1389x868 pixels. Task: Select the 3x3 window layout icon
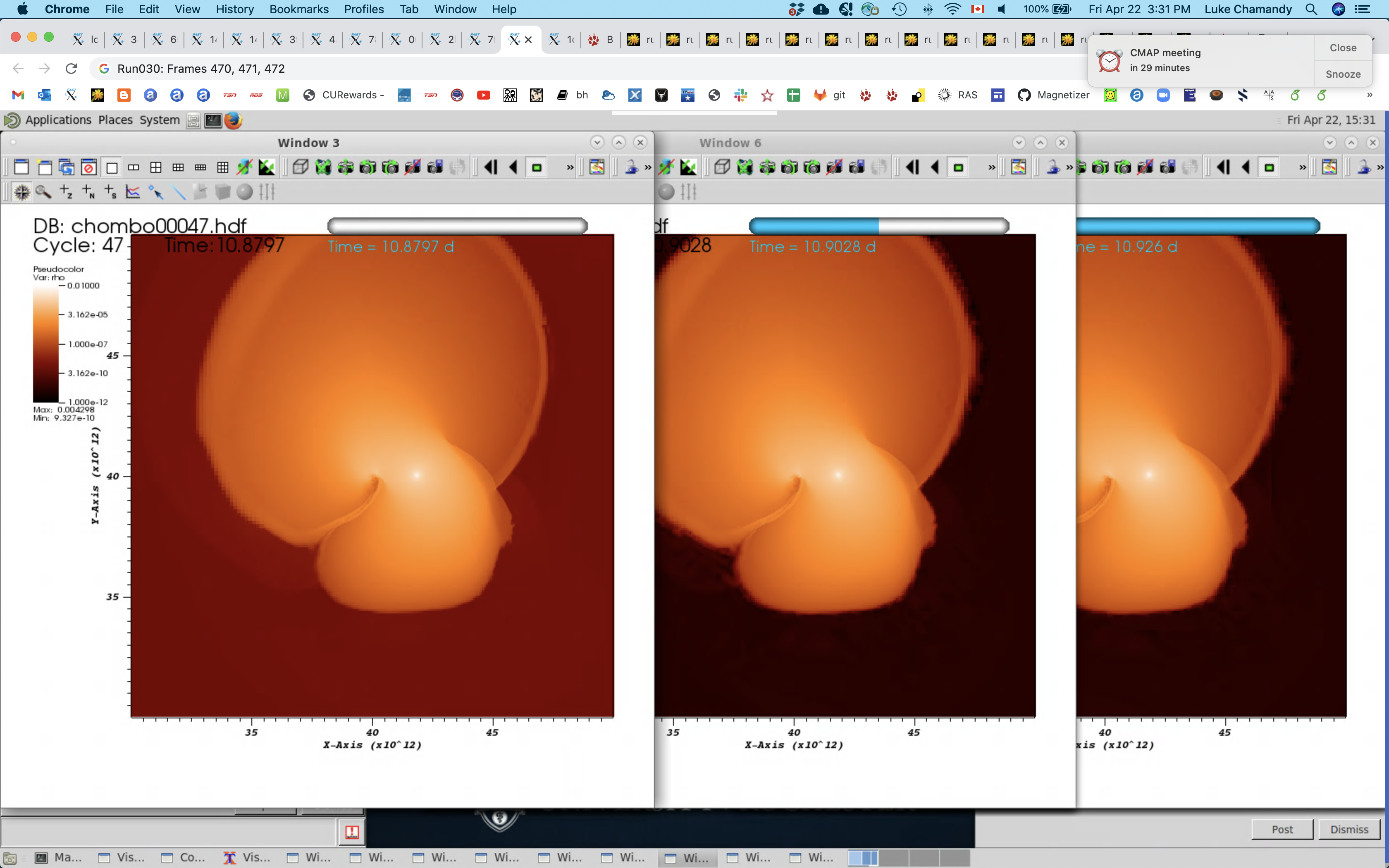223,168
